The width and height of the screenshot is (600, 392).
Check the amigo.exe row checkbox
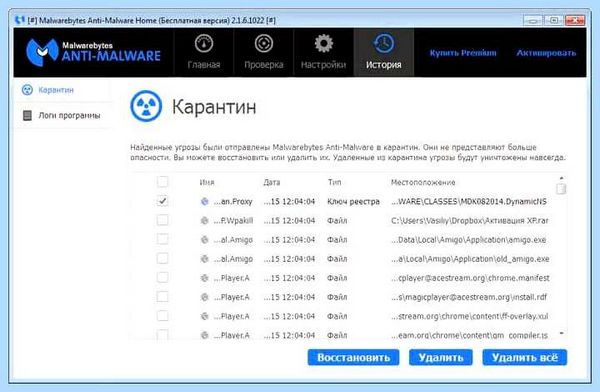pyautogui.click(x=163, y=239)
